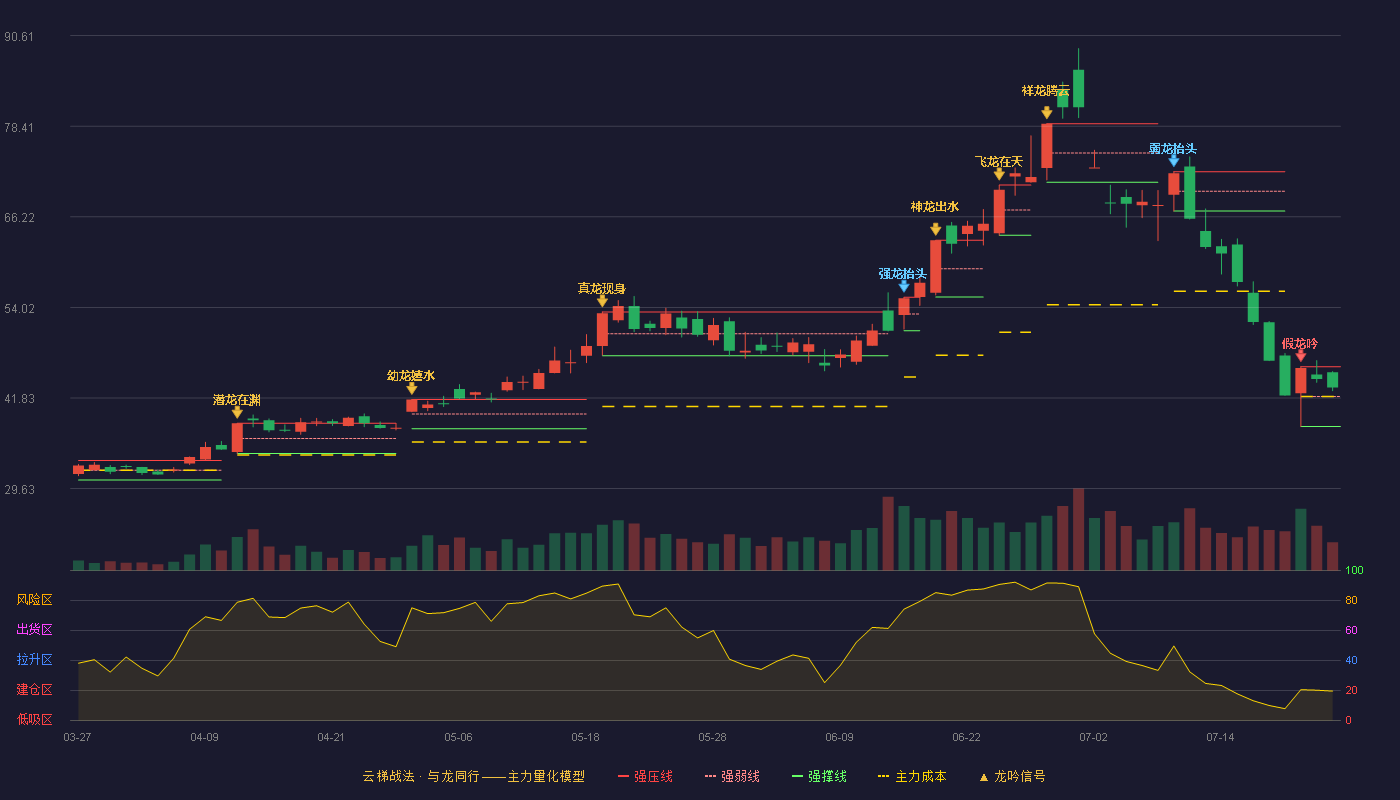Click the 06-09 date axis label
Screen dimensions: 1400x800
coord(839,737)
